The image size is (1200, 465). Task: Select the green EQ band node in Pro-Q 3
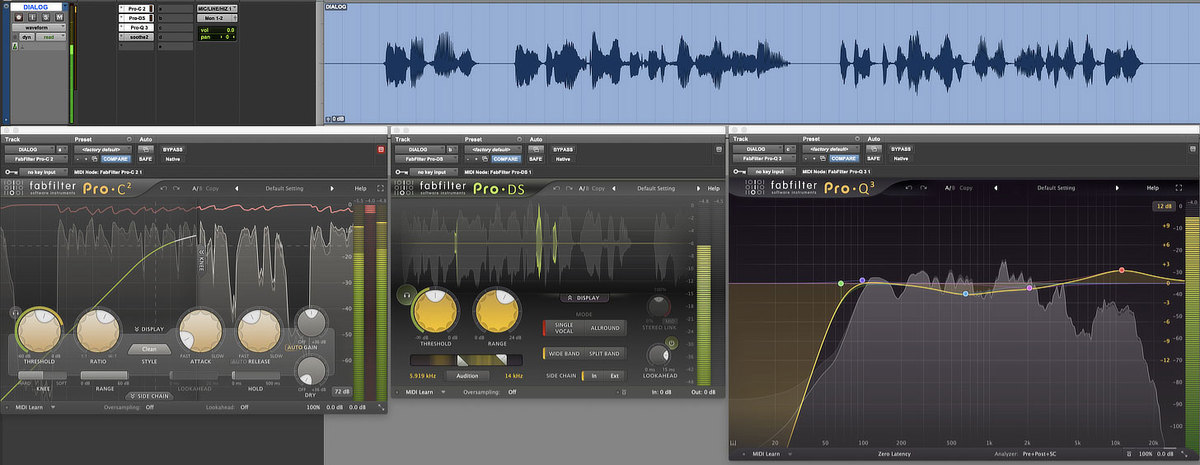tap(842, 283)
